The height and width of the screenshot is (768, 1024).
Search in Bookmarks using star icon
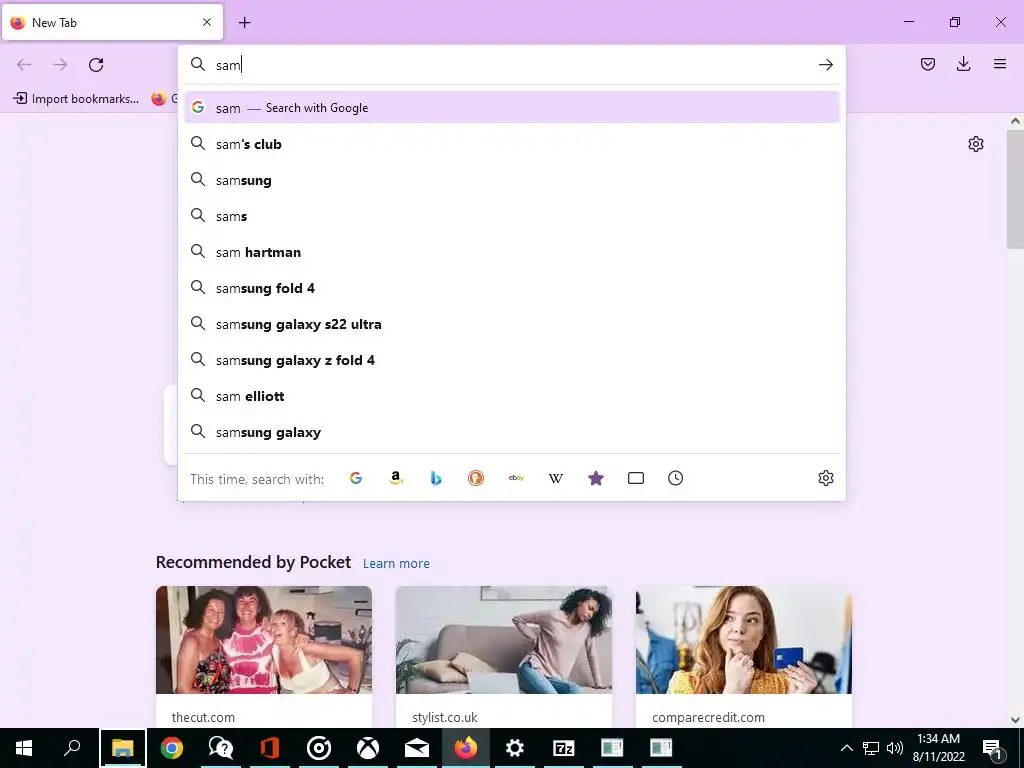(596, 478)
